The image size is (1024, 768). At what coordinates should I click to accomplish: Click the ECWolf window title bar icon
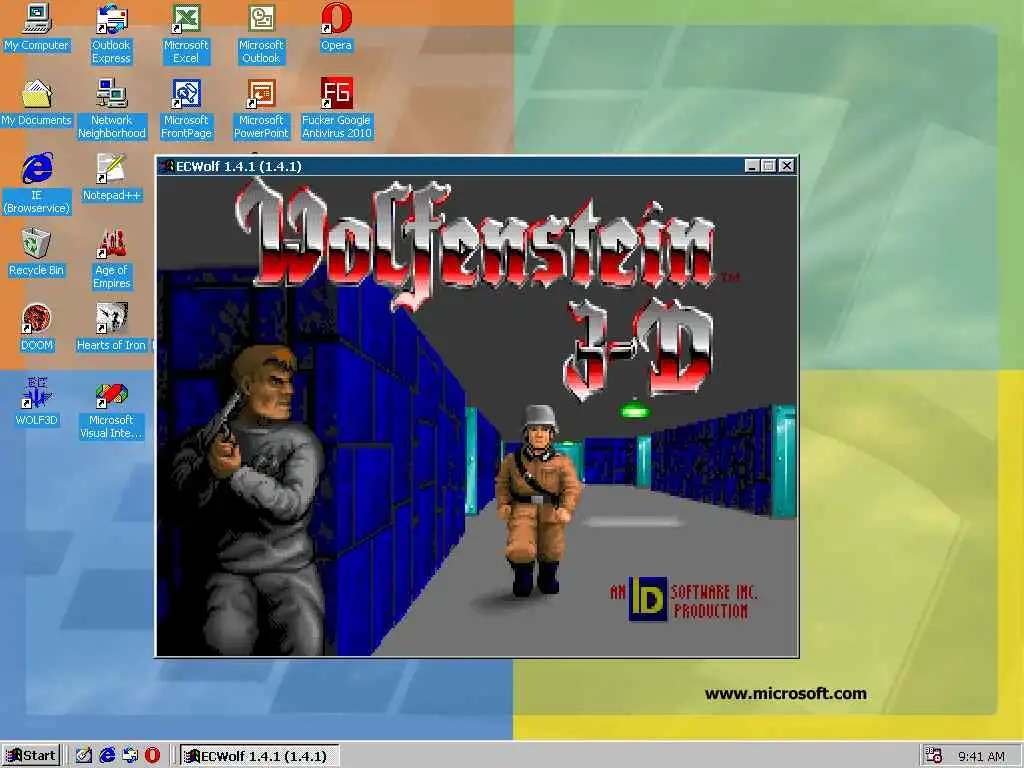167,166
